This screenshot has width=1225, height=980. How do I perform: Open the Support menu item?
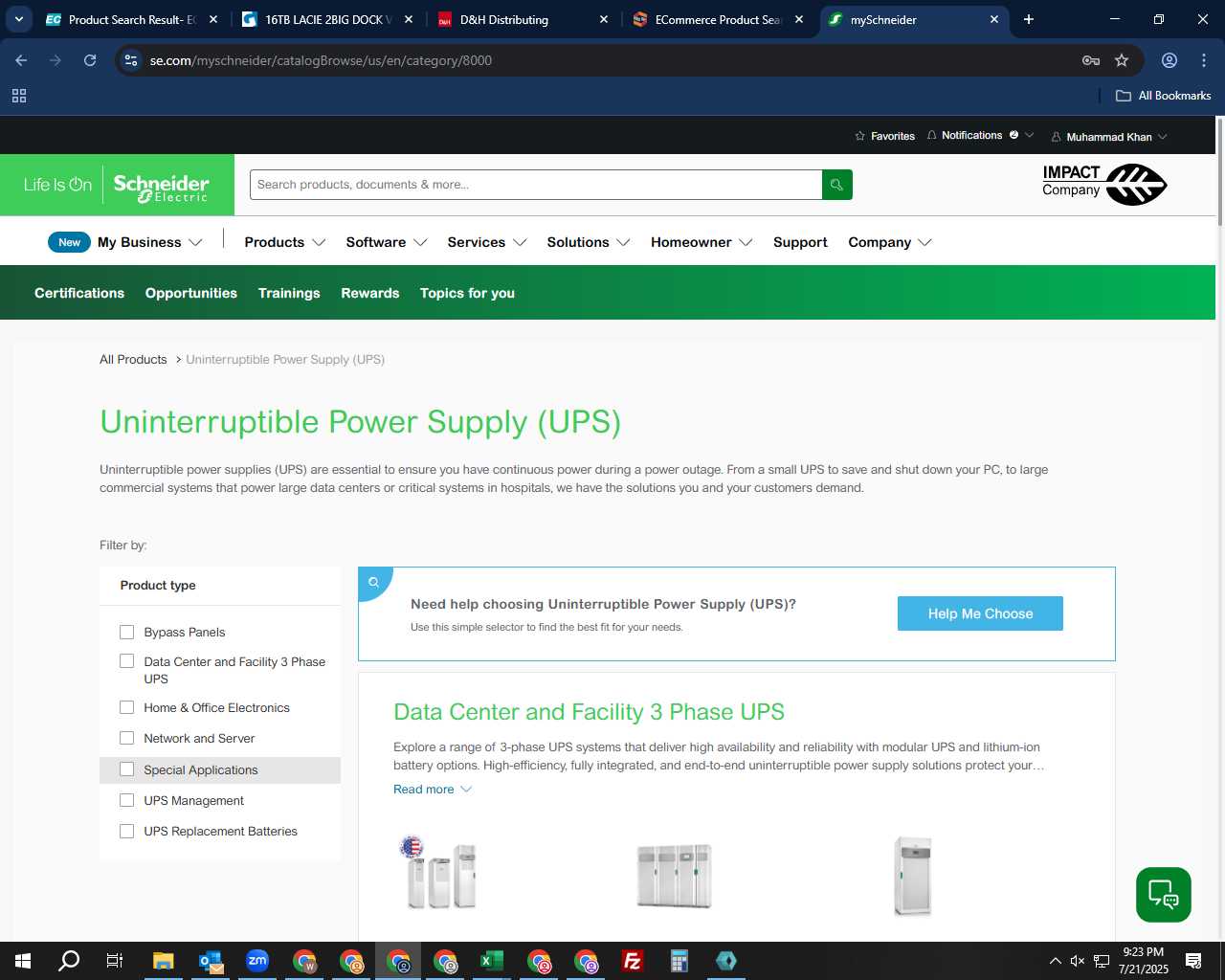coord(800,242)
